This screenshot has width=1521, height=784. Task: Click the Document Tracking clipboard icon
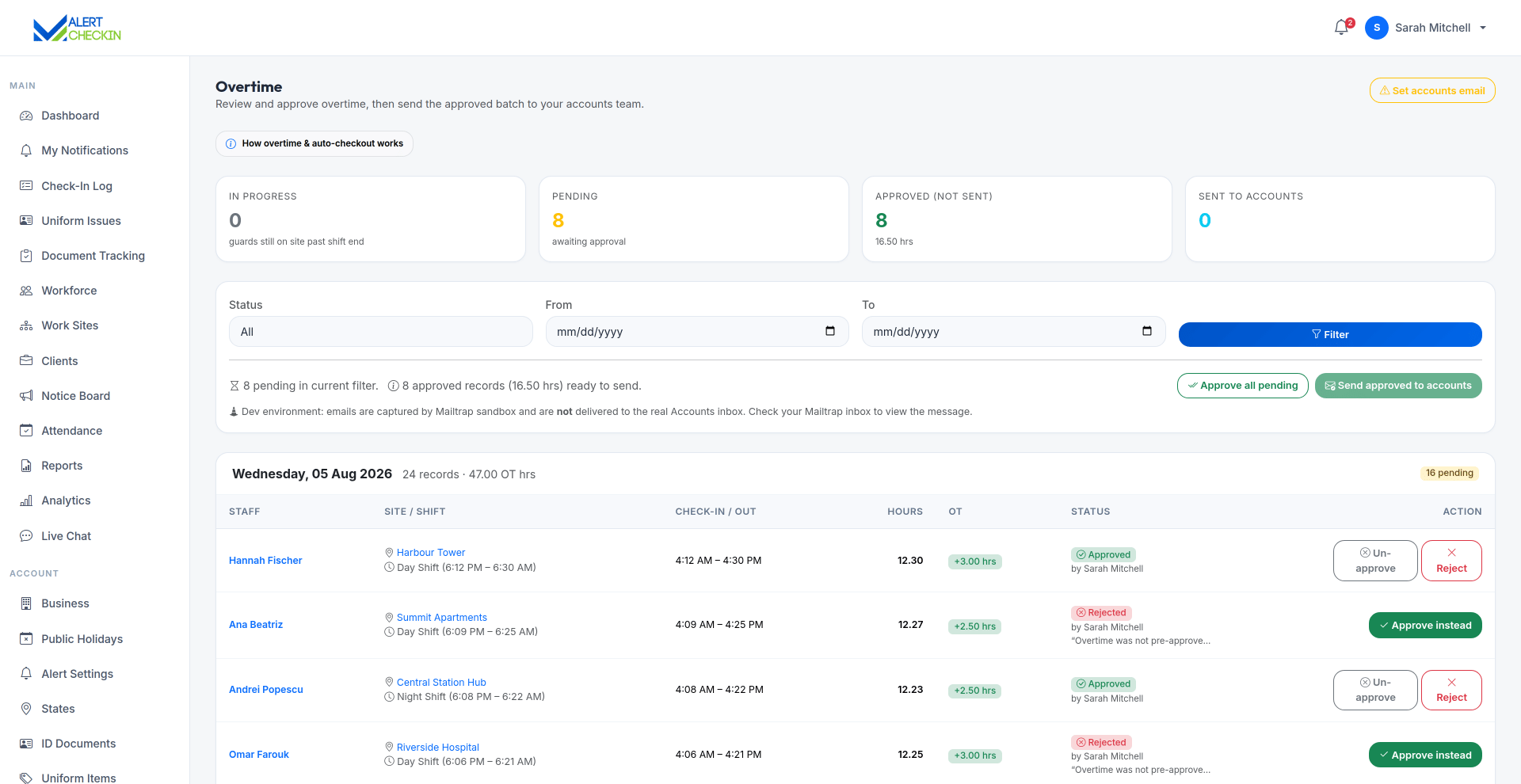pyautogui.click(x=26, y=256)
